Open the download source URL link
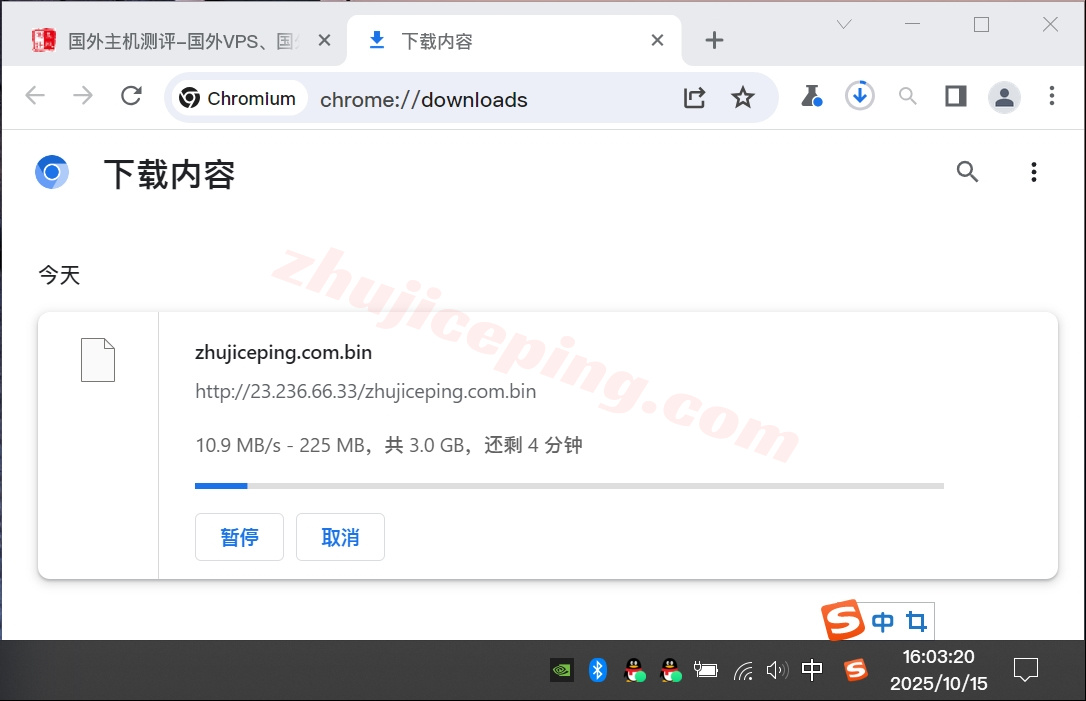This screenshot has height=701, width=1086. point(366,391)
